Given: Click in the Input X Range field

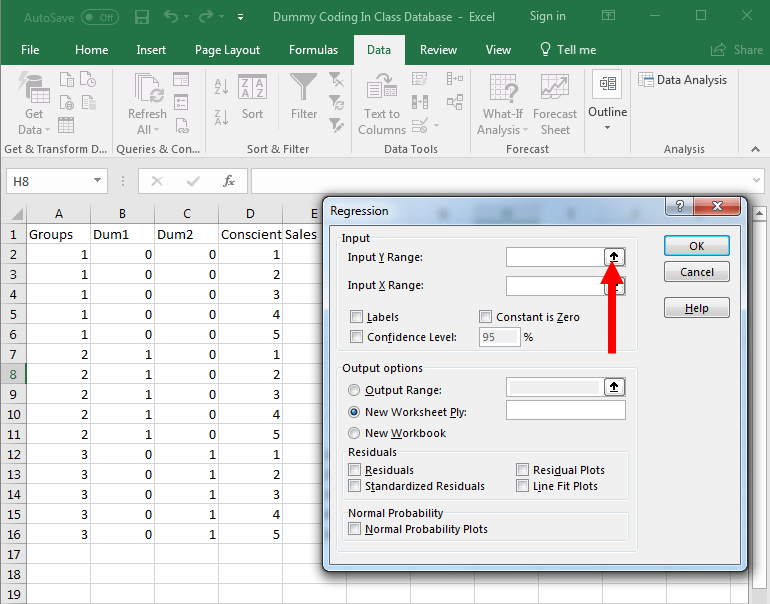Looking at the screenshot, I should [555, 285].
